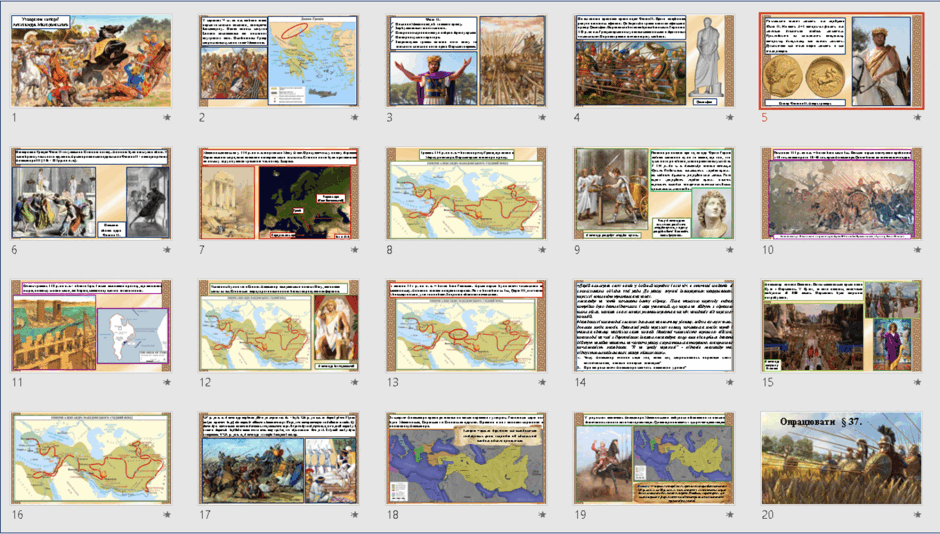Click the animation star under slide 12
The height and width of the screenshot is (534, 940).
(x=354, y=382)
